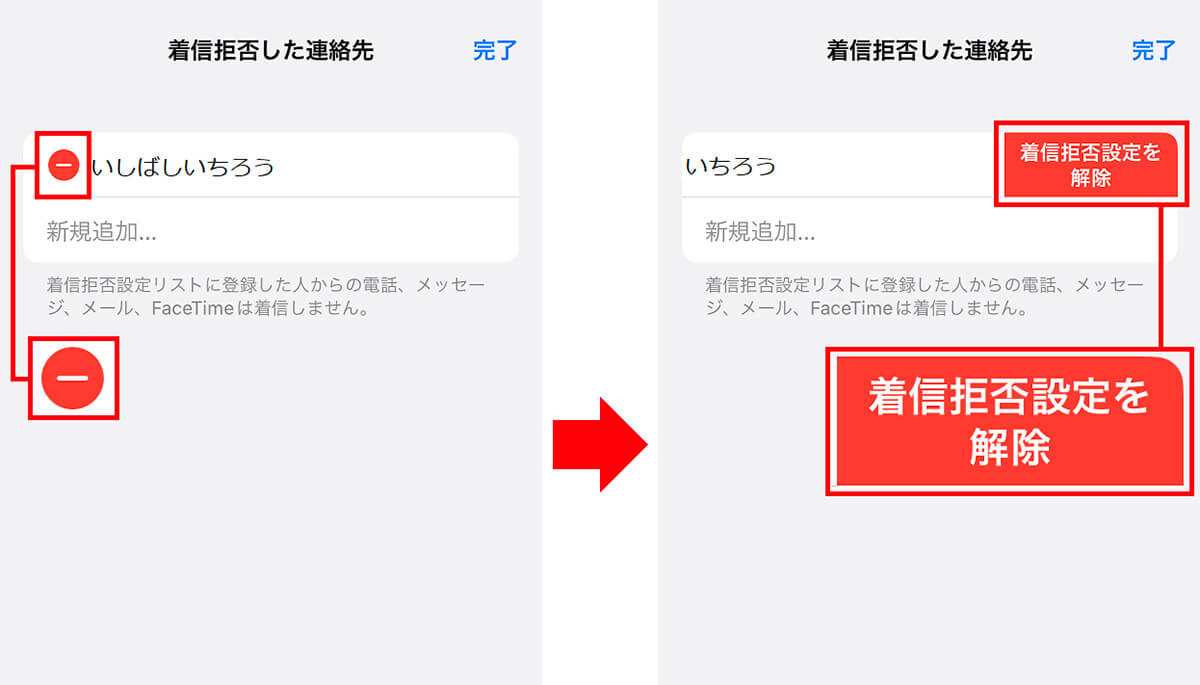
Task: Tap 完了 on the right screen
Action: coord(1153,51)
